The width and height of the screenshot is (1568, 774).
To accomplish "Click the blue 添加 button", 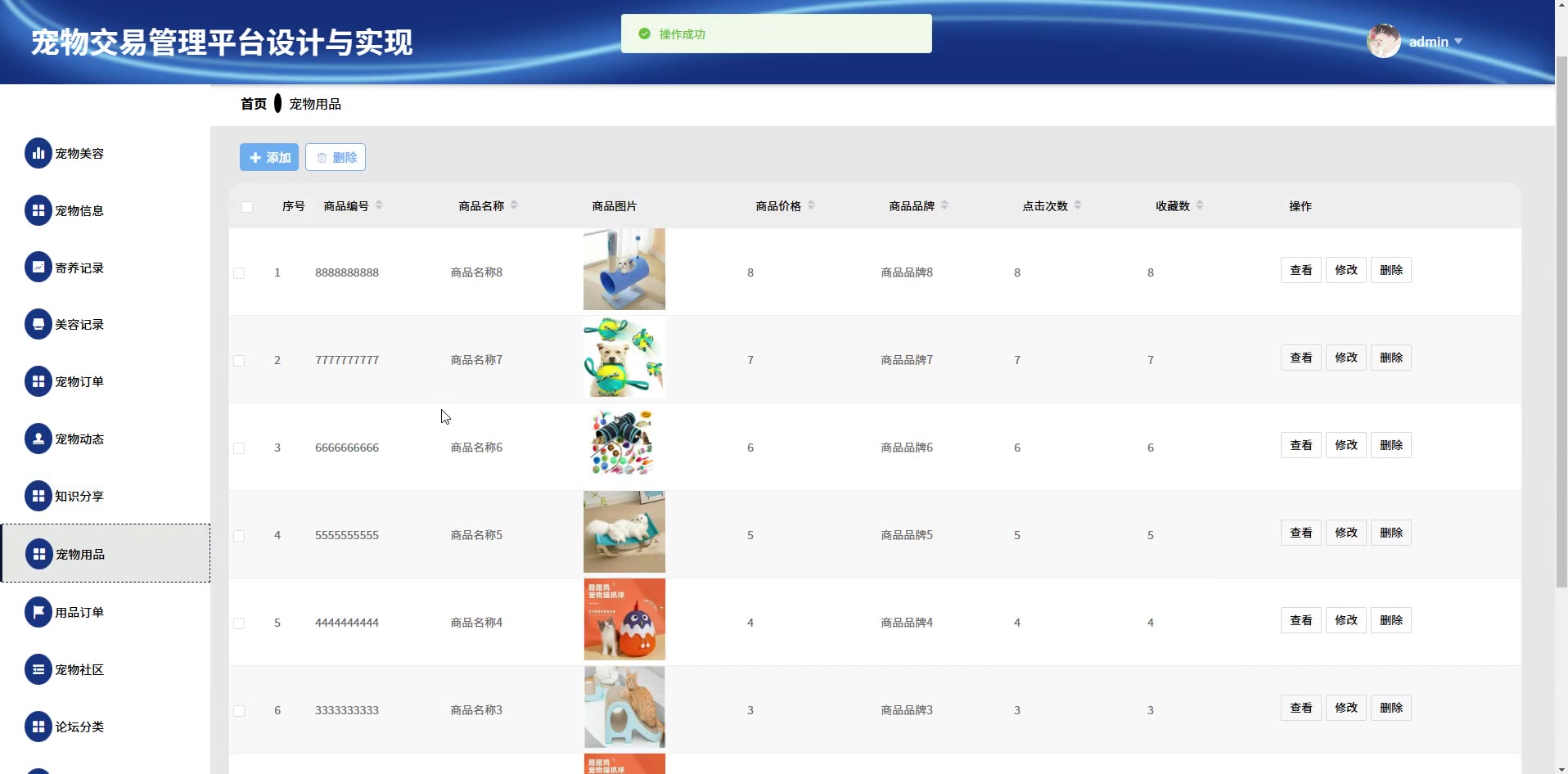I will [x=269, y=157].
